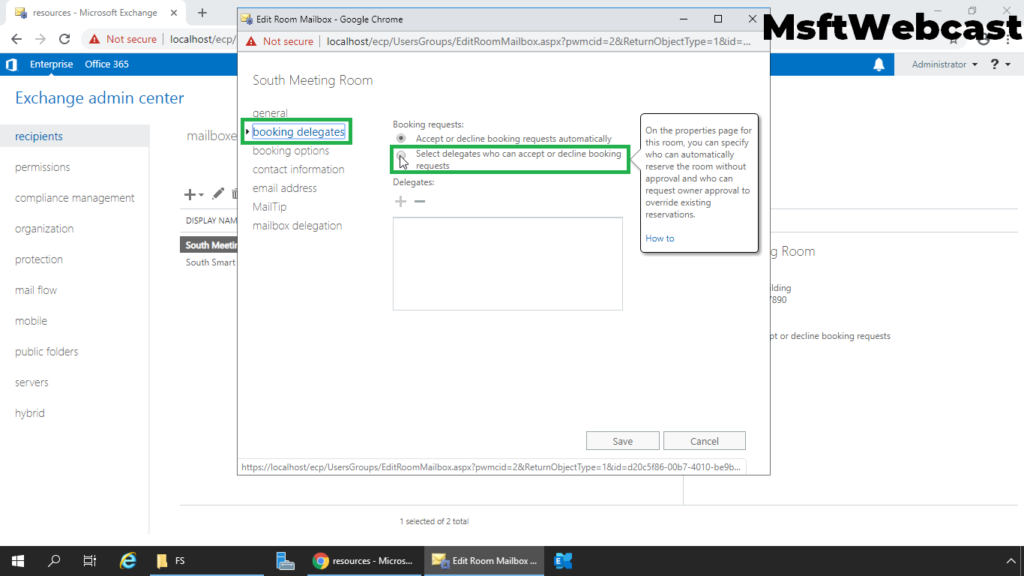Click the address bar of Edit Room Mailbox window

coord(538,41)
